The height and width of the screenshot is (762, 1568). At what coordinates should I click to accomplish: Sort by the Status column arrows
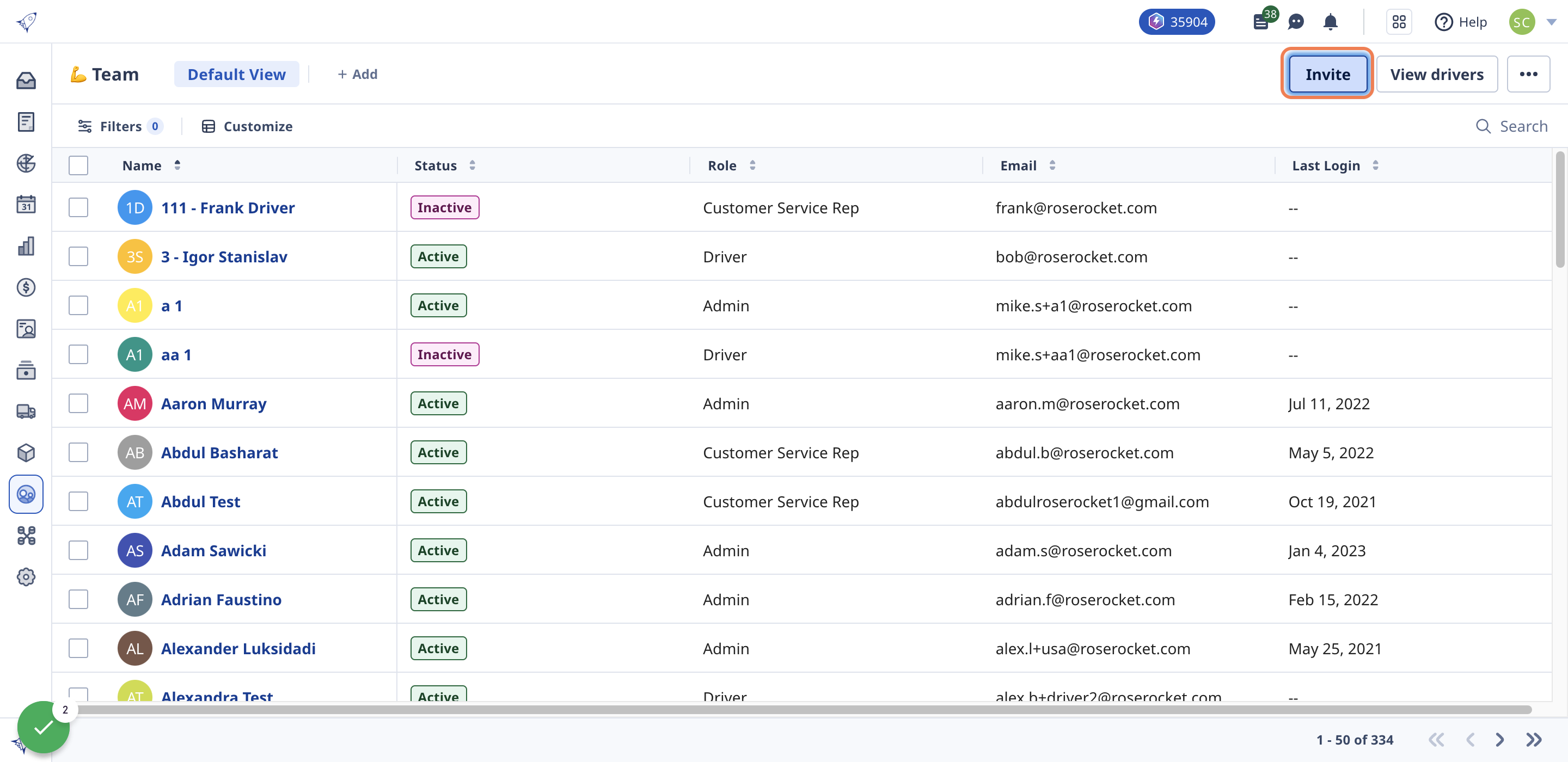(471, 165)
